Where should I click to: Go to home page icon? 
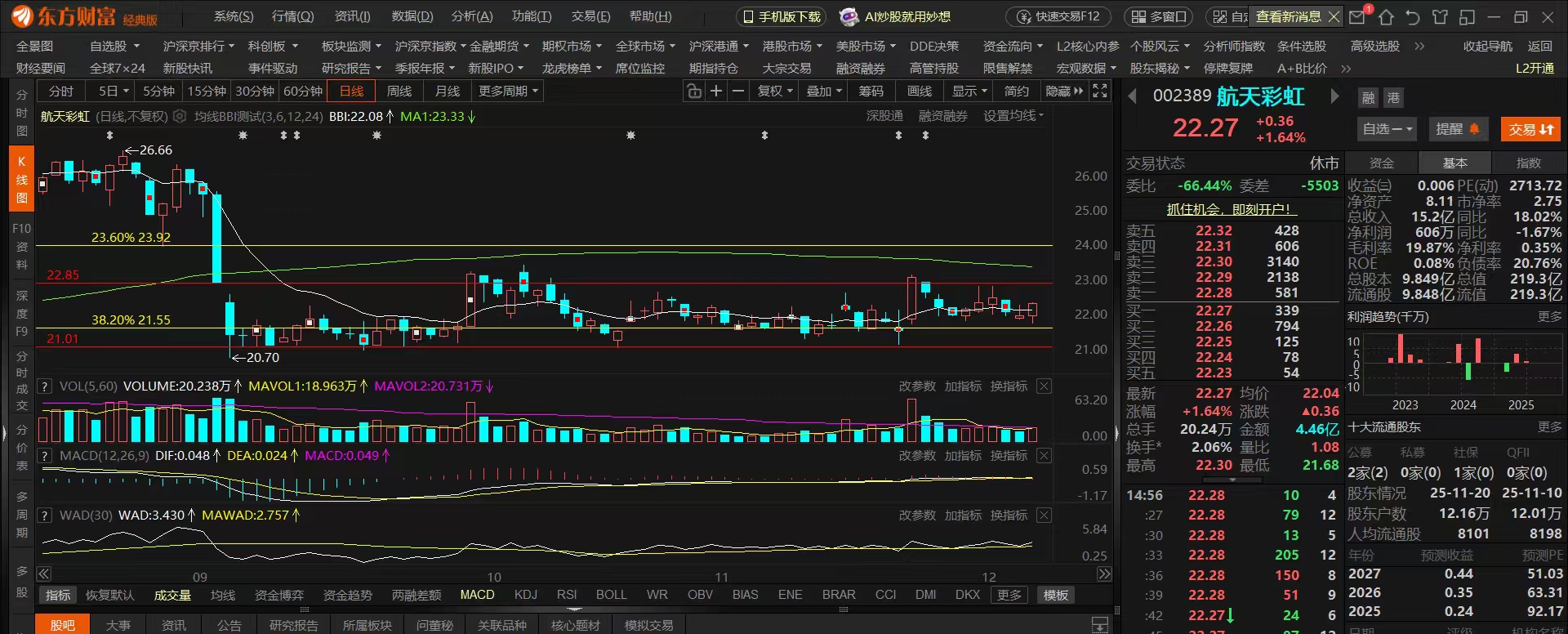point(1386,16)
